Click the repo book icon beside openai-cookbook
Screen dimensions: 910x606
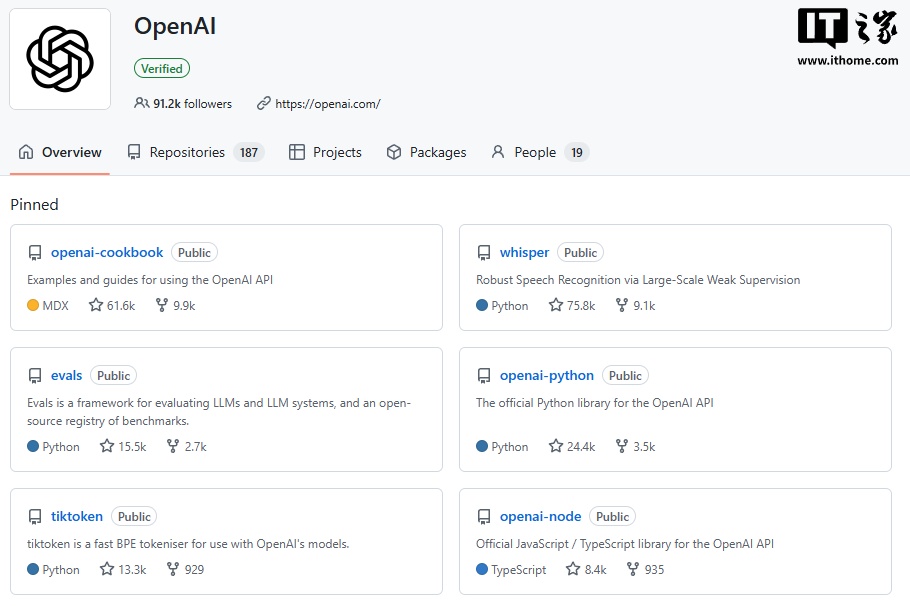tap(35, 252)
